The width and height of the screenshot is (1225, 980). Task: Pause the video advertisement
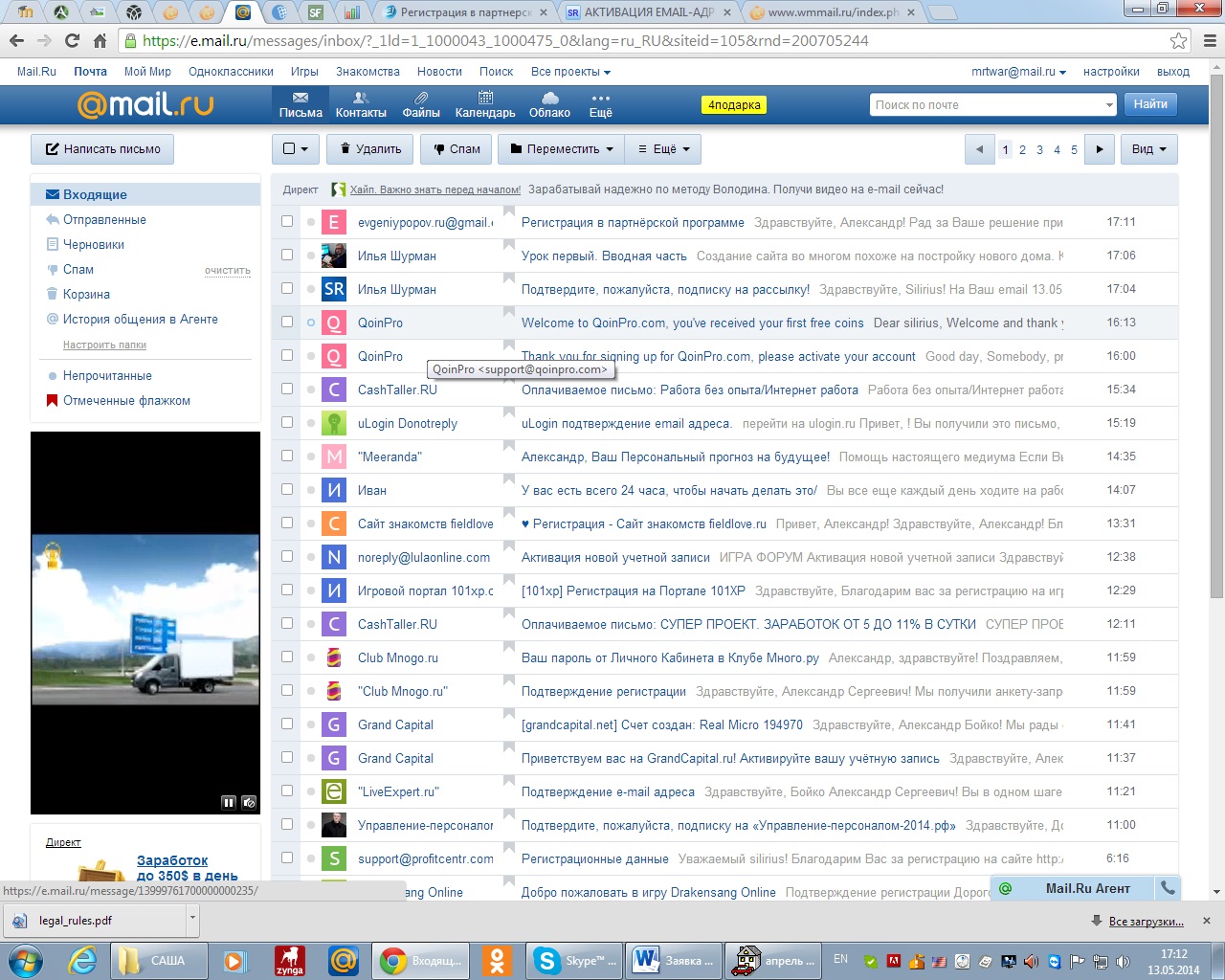pos(229,802)
